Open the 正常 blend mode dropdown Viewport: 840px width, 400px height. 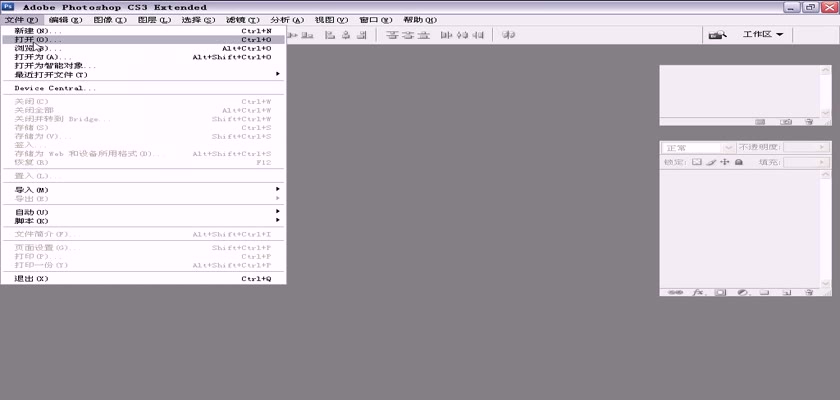click(699, 148)
